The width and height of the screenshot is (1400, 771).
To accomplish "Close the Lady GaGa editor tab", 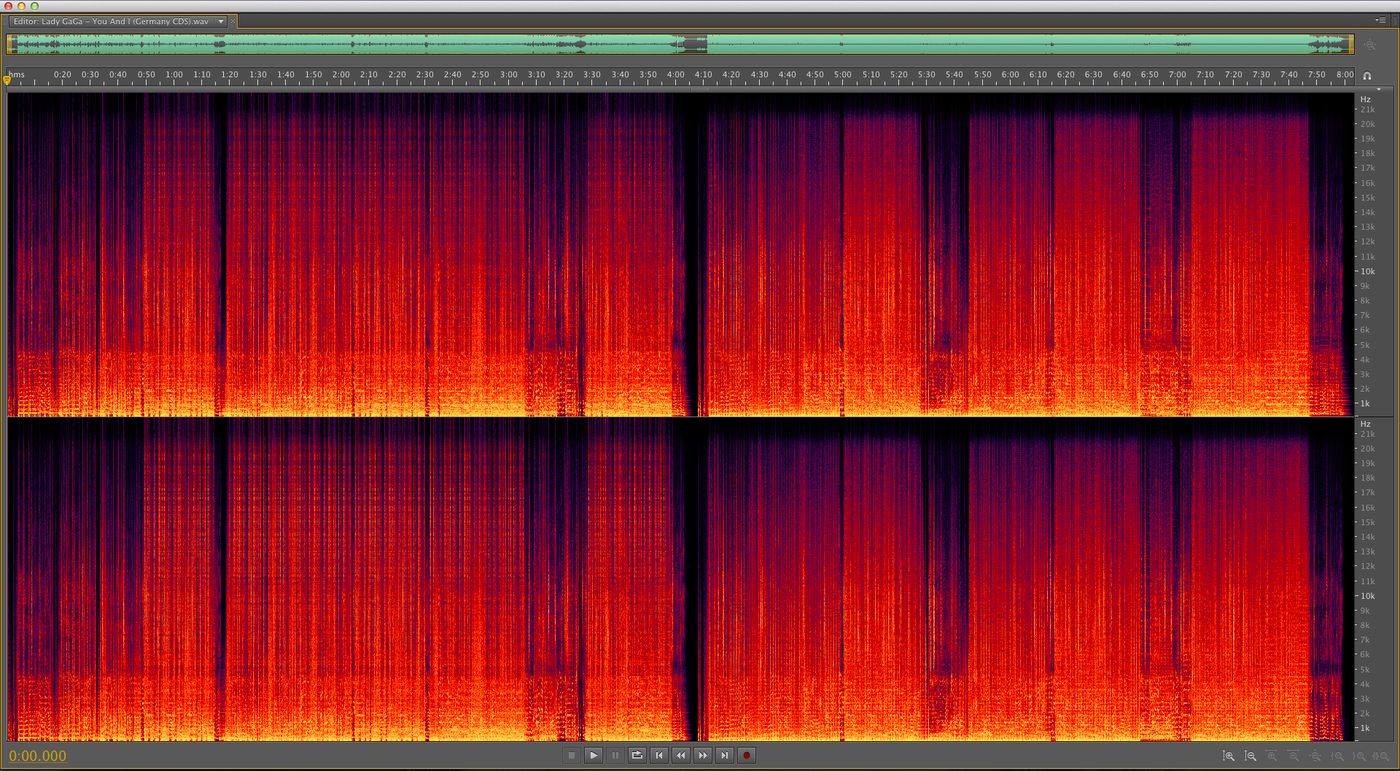I will click(x=233, y=21).
